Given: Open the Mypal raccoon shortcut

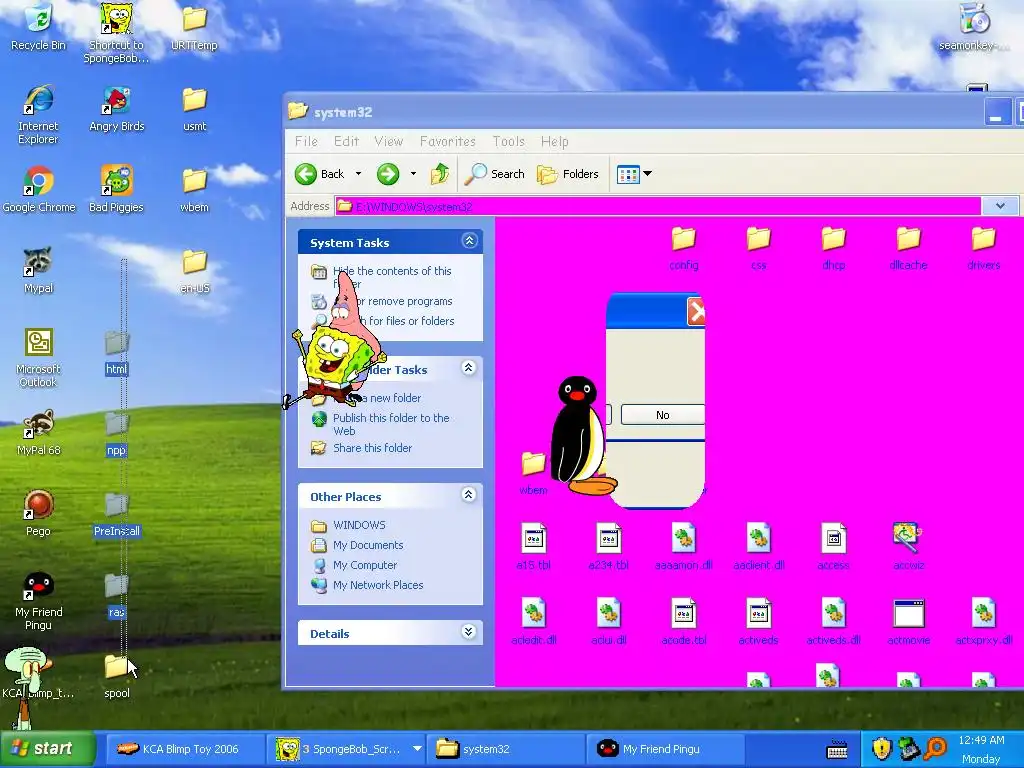Looking at the screenshot, I should (x=39, y=270).
